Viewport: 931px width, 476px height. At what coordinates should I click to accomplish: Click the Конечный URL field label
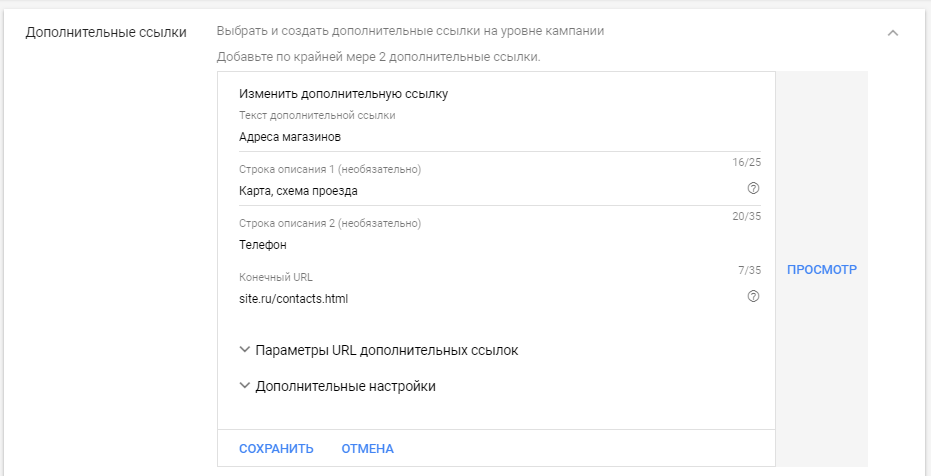click(276, 277)
